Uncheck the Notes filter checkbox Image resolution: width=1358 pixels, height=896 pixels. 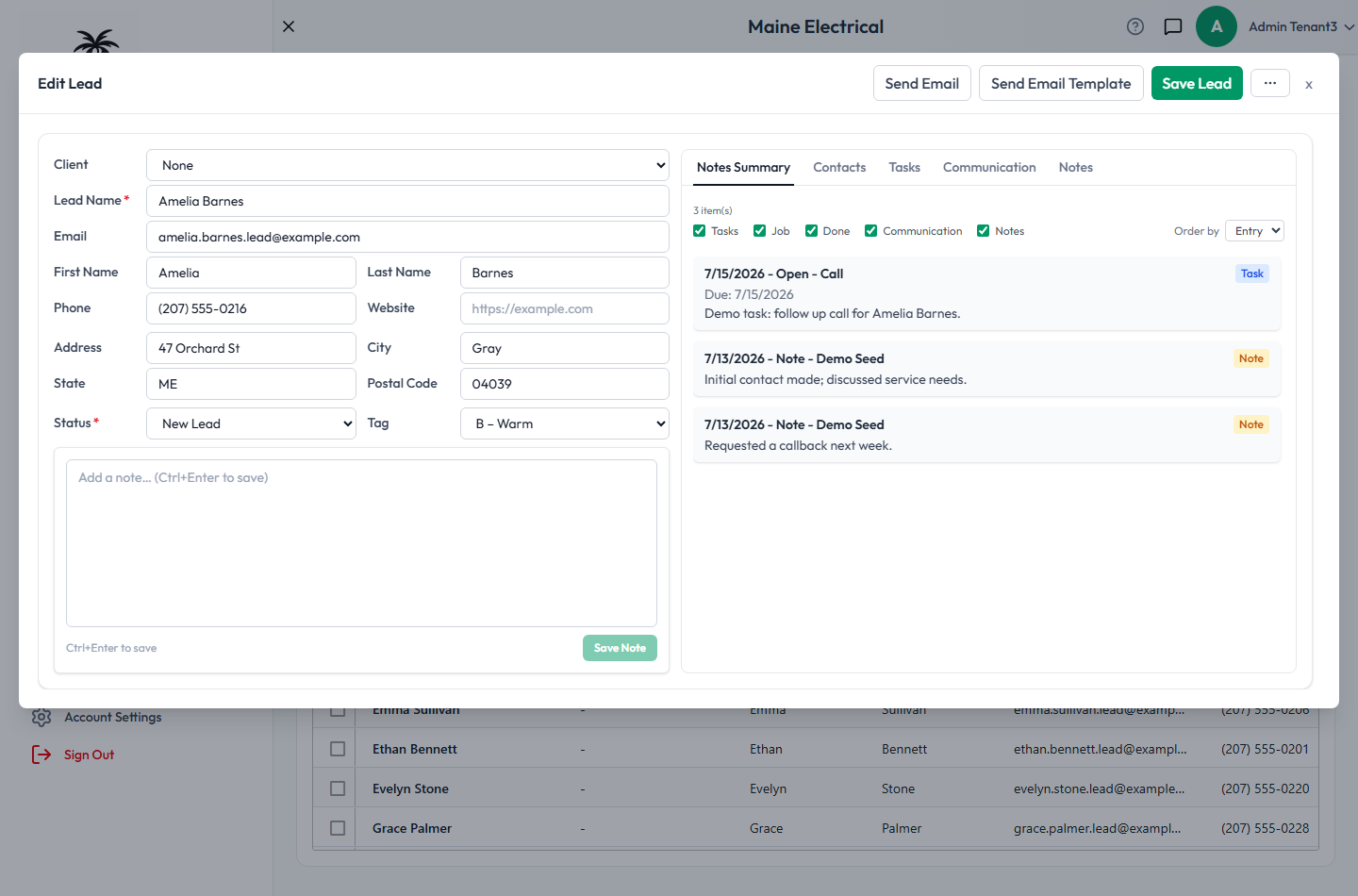984,231
